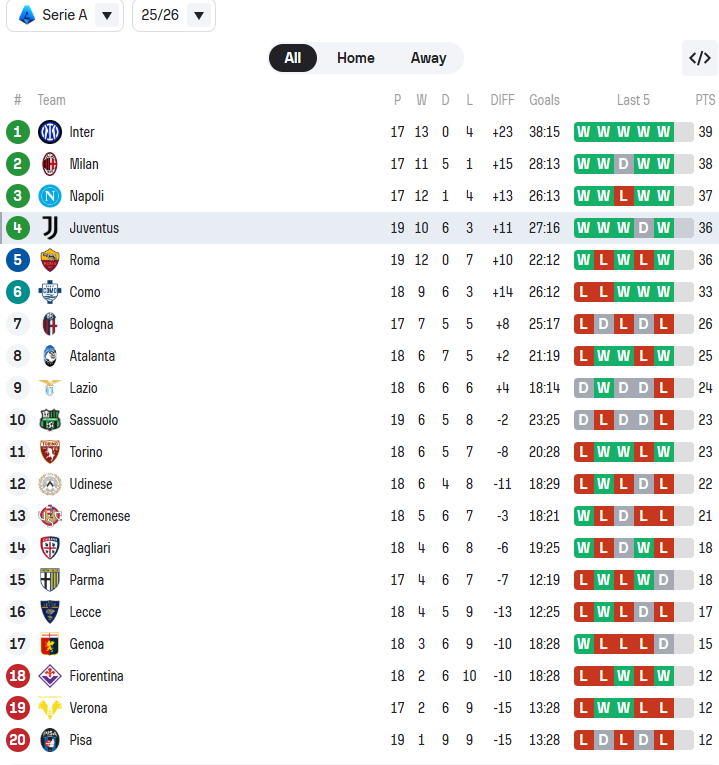Click the Inter club crest icon

(x=50, y=132)
